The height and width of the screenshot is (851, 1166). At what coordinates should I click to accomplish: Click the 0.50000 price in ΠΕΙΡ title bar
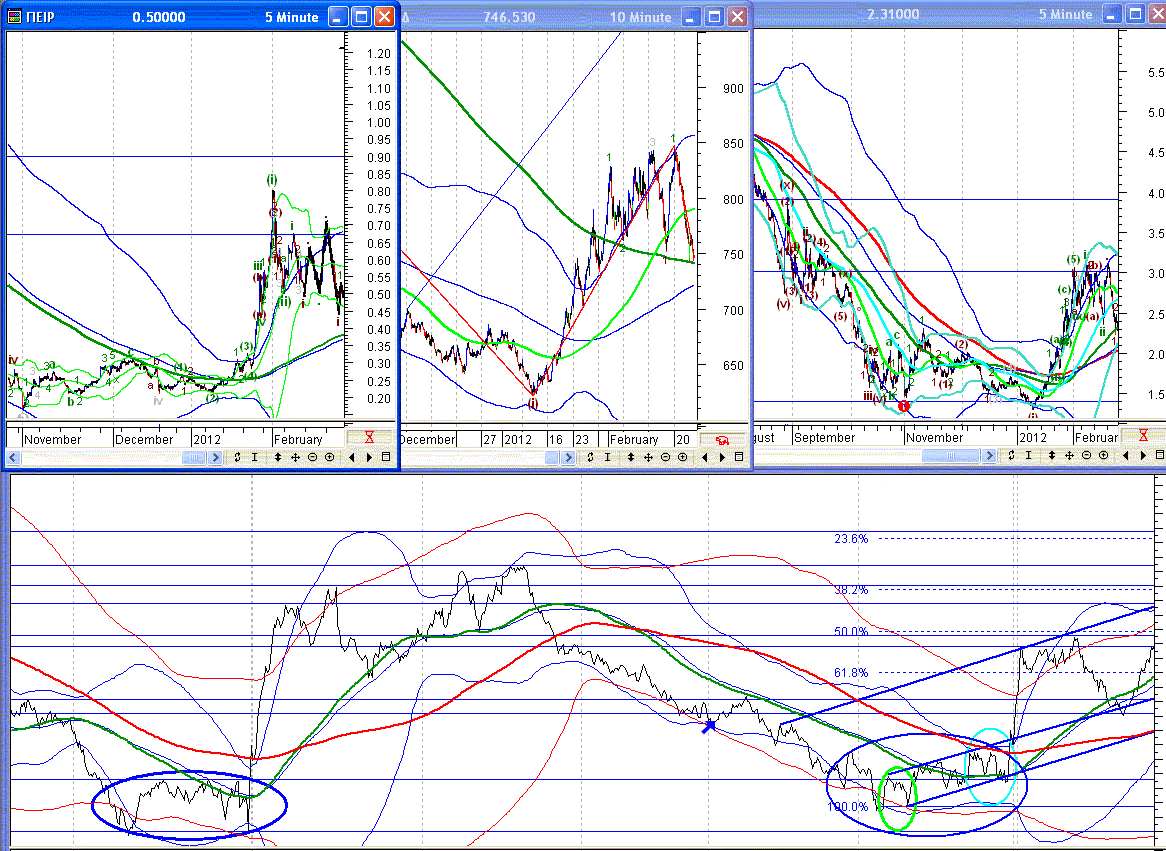[158, 16]
